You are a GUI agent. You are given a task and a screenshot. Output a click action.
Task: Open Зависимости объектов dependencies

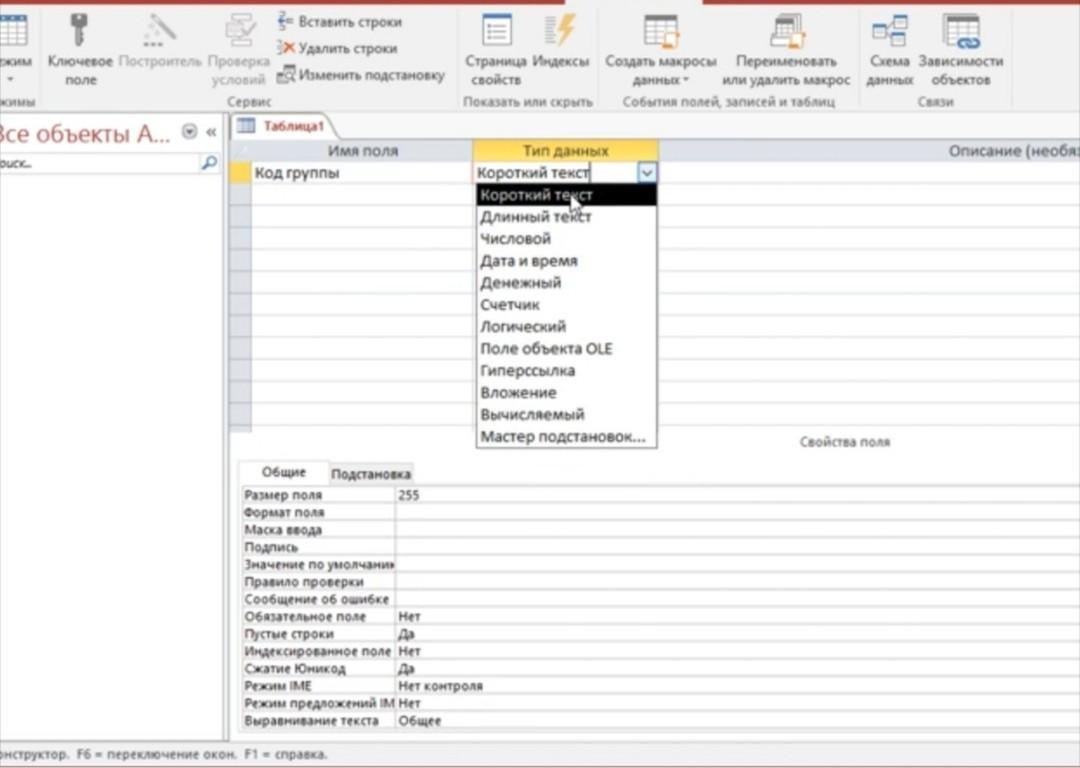(961, 50)
